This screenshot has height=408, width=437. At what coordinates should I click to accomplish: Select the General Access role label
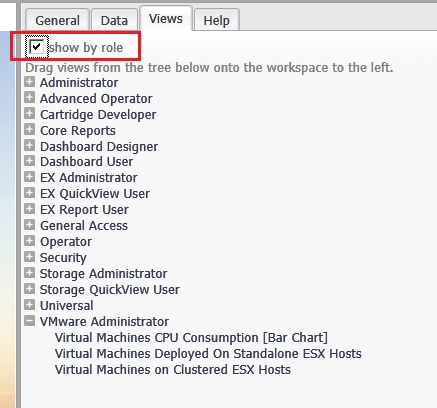pyautogui.click(x=84, y=226)
